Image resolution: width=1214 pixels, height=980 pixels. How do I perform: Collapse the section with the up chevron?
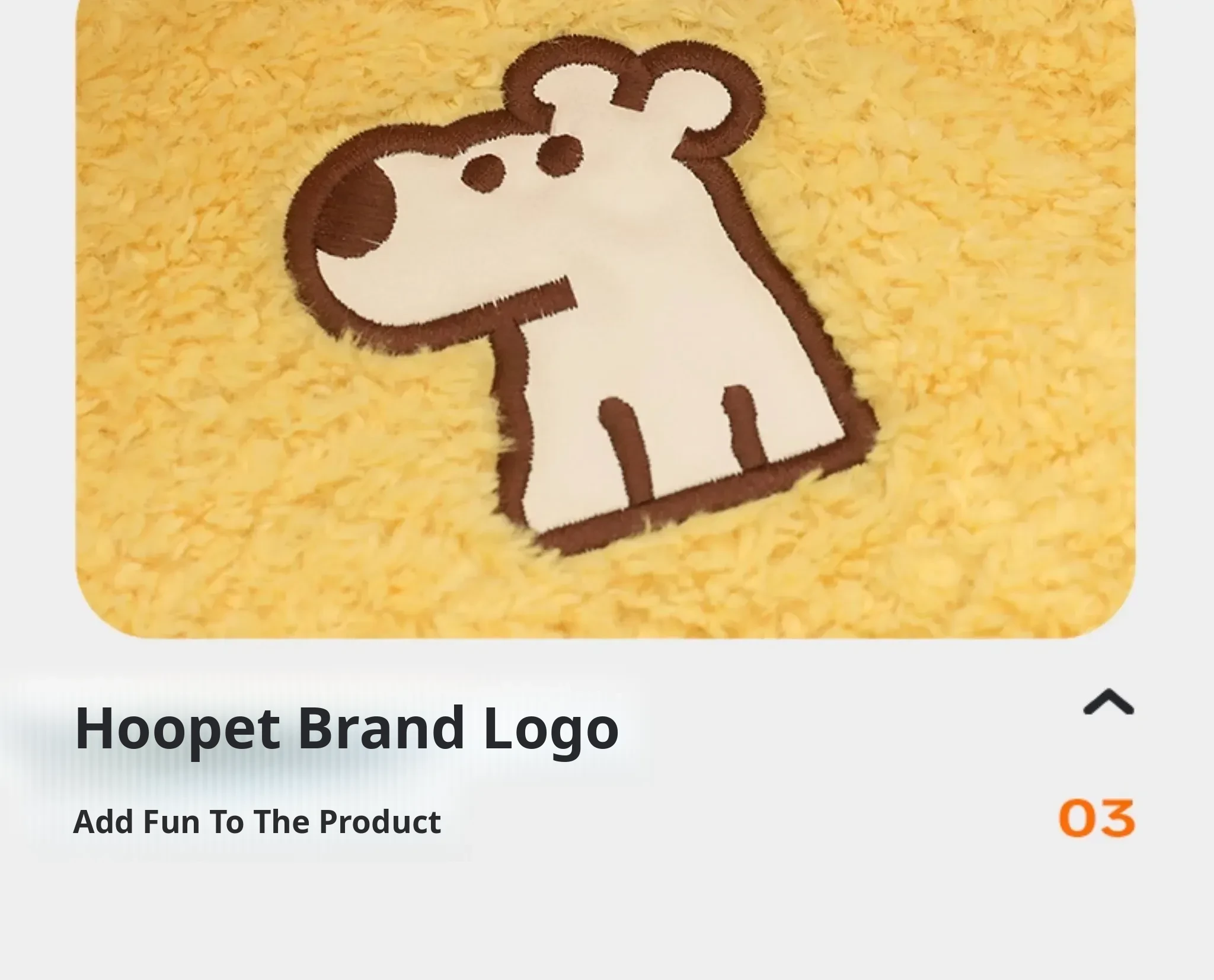click(x=1108, y=702)
